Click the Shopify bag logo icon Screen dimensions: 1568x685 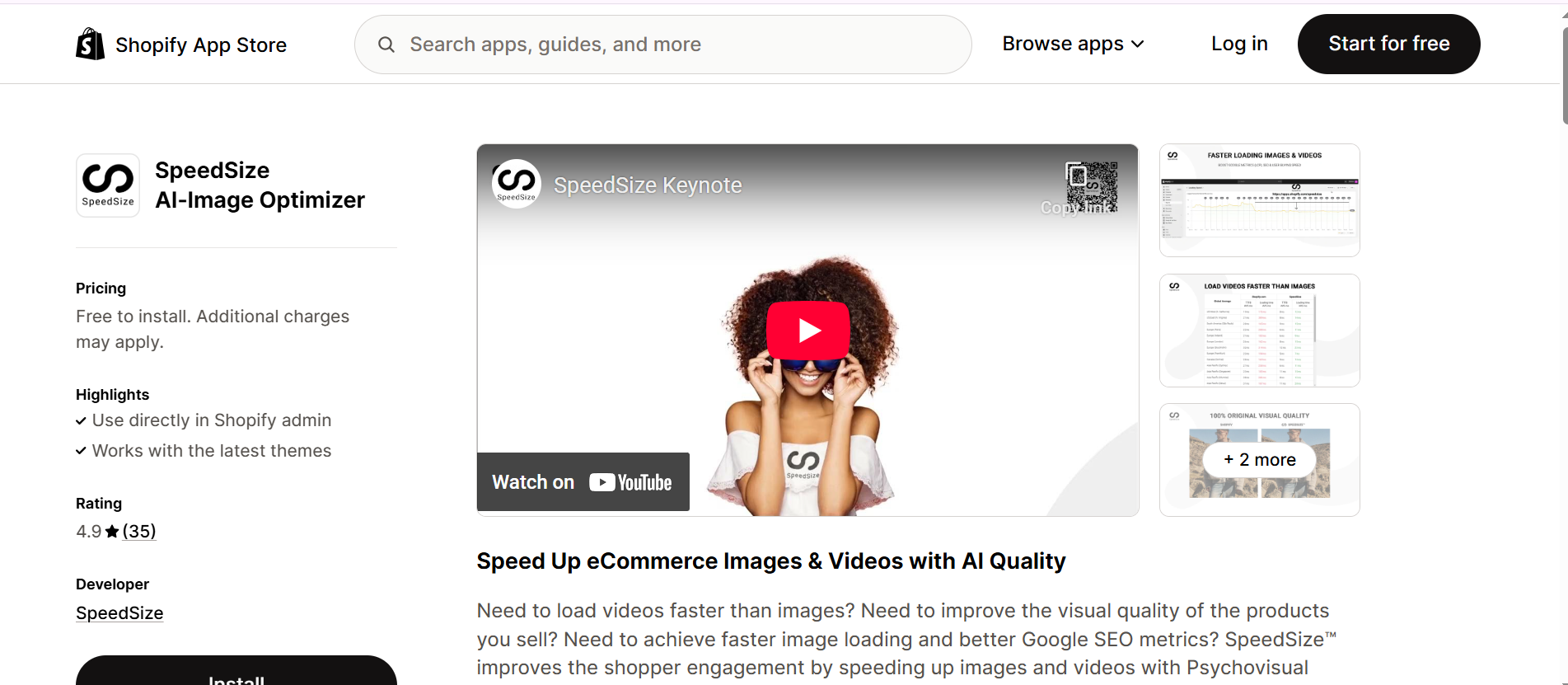91,44
